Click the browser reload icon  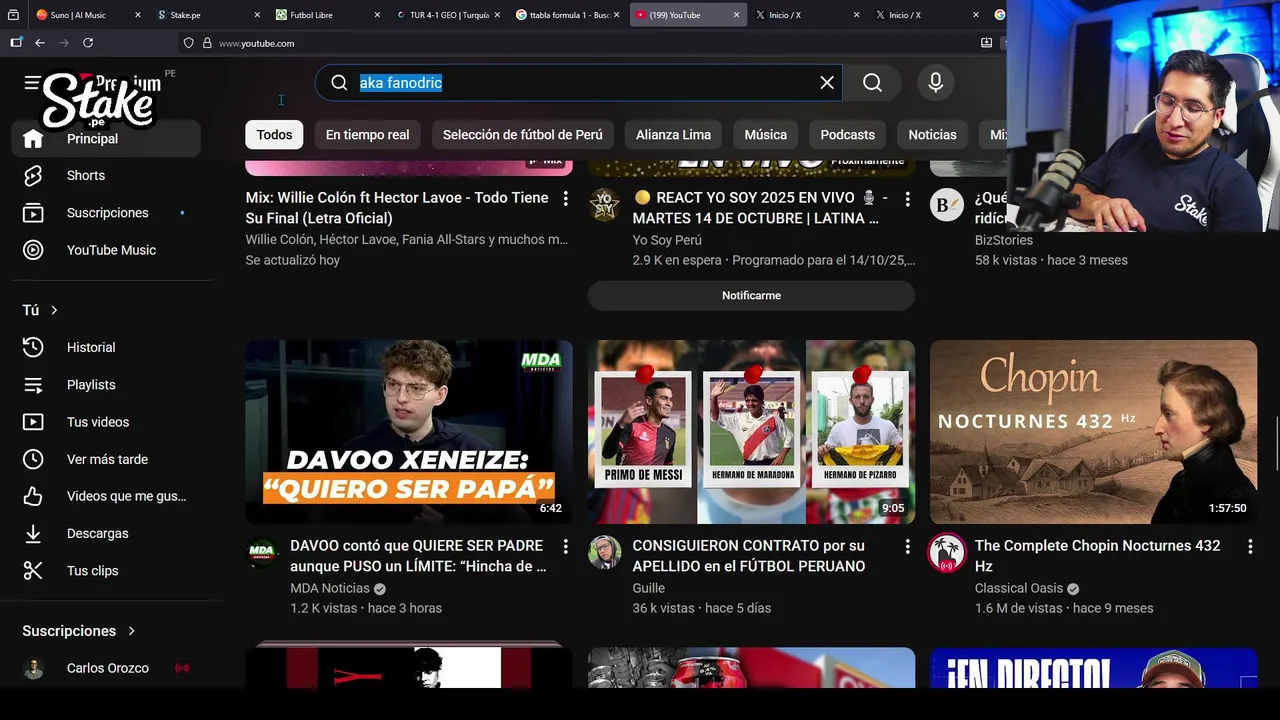[x=88, y=43]
